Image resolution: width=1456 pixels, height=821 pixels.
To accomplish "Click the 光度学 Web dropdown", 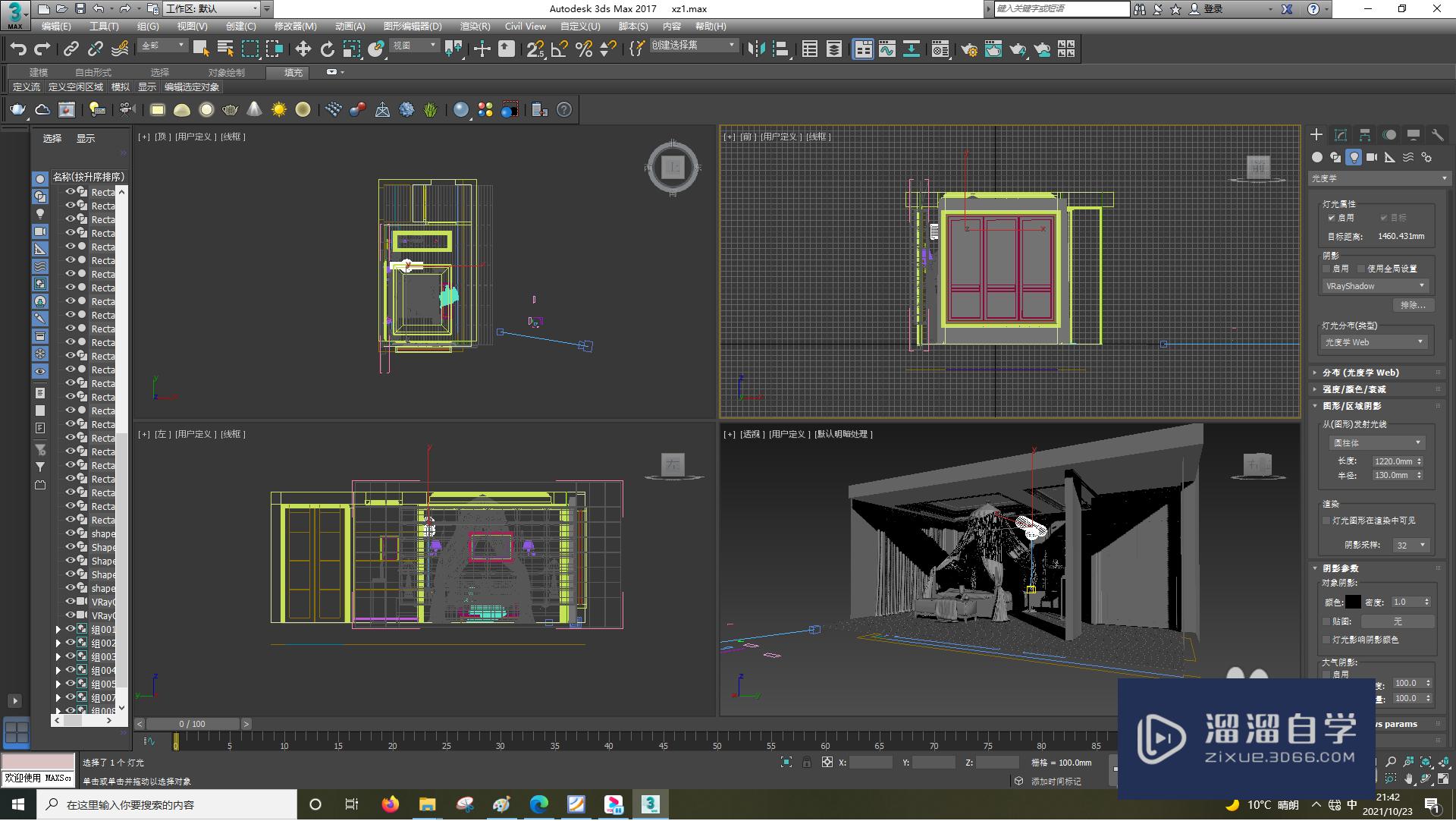I will point(1375,342).
